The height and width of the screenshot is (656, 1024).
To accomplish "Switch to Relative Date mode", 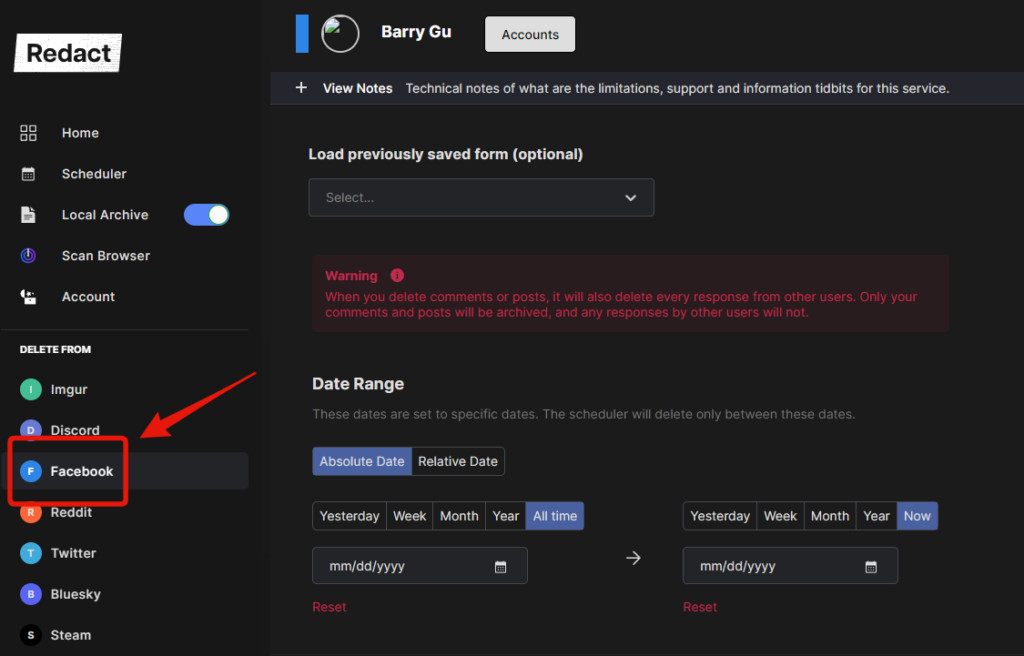I will click(x=458, y=461).
